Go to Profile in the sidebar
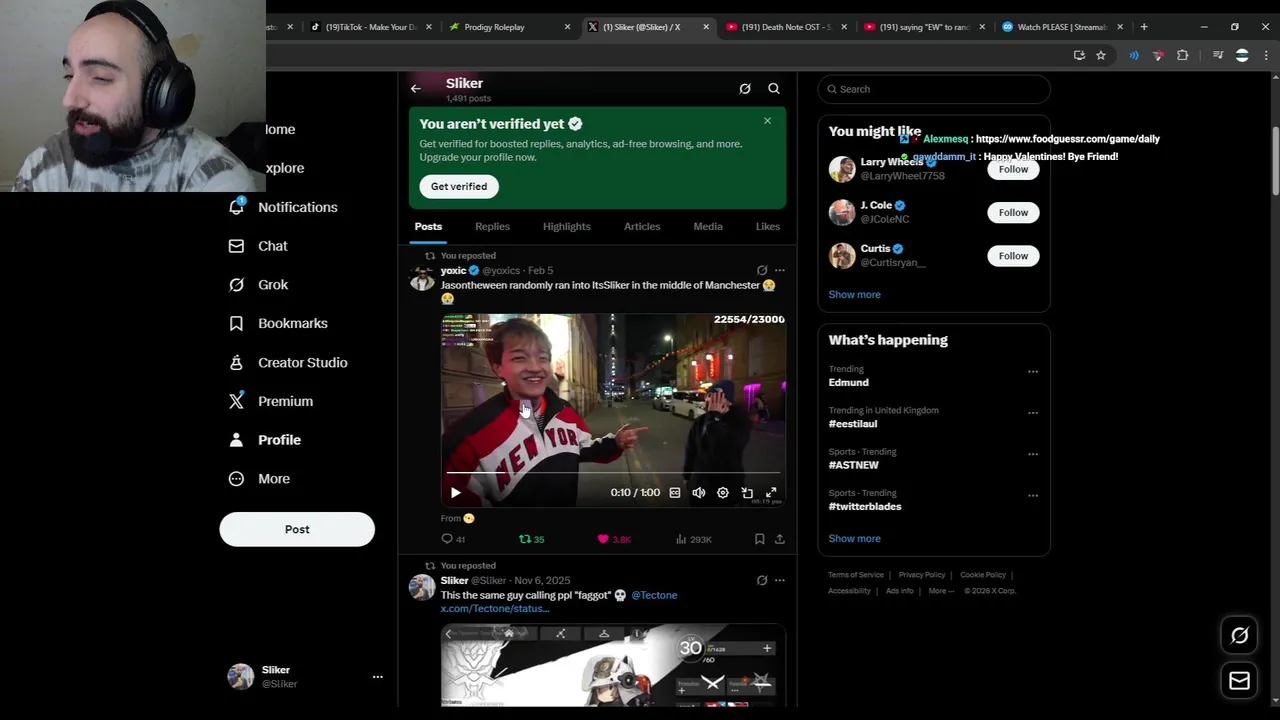The height and width of the screenshot is (720, 1280). click(x=265, y=440)
